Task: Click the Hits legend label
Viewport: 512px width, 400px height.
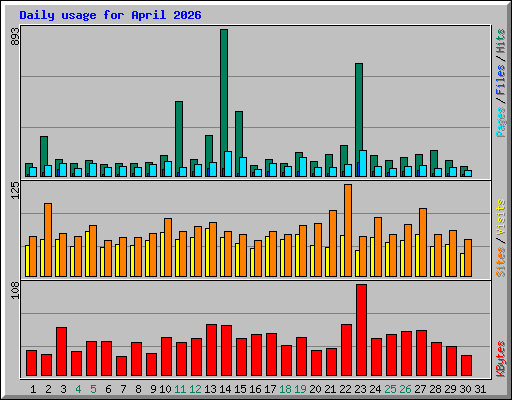Action: click(500, 41)
